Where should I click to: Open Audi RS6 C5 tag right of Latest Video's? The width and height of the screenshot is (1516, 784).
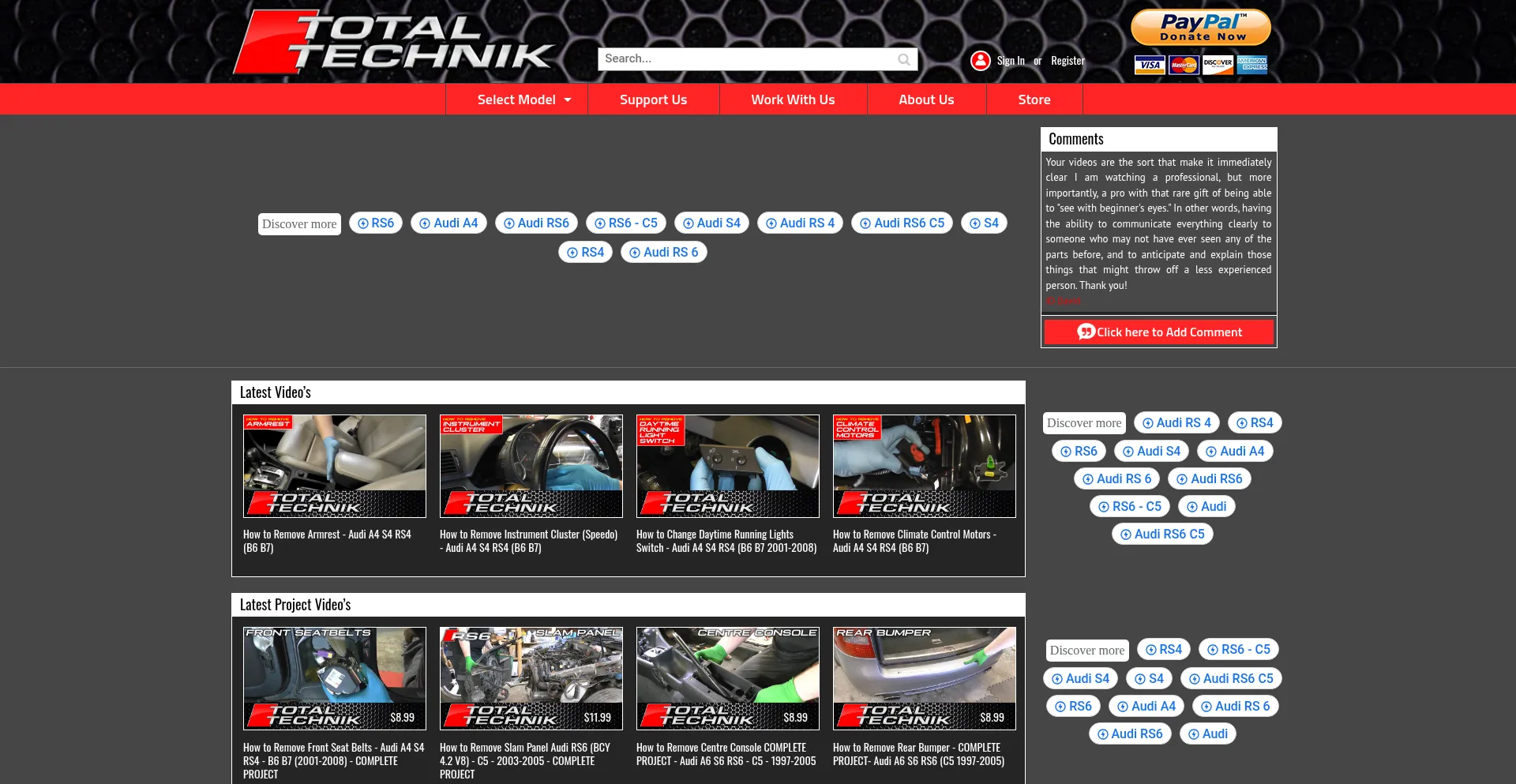1162,535
